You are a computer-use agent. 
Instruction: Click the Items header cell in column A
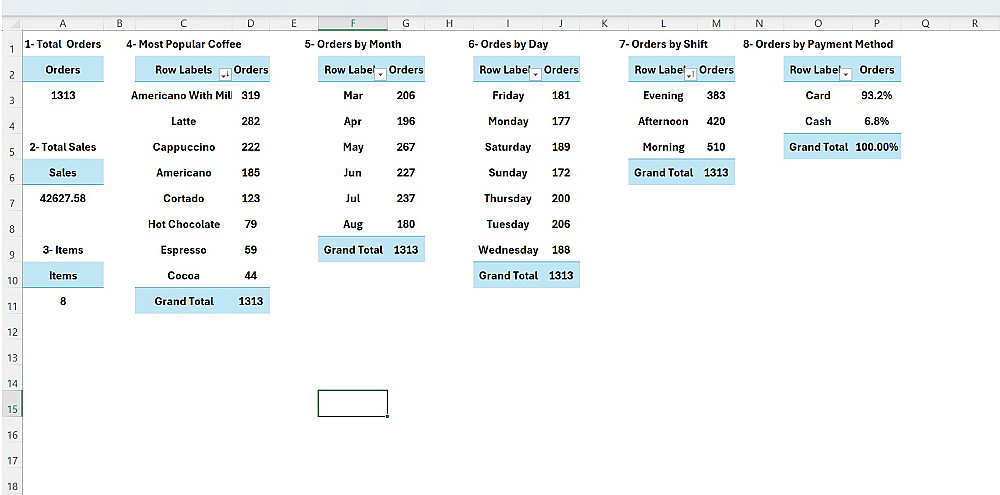[62, 276]
